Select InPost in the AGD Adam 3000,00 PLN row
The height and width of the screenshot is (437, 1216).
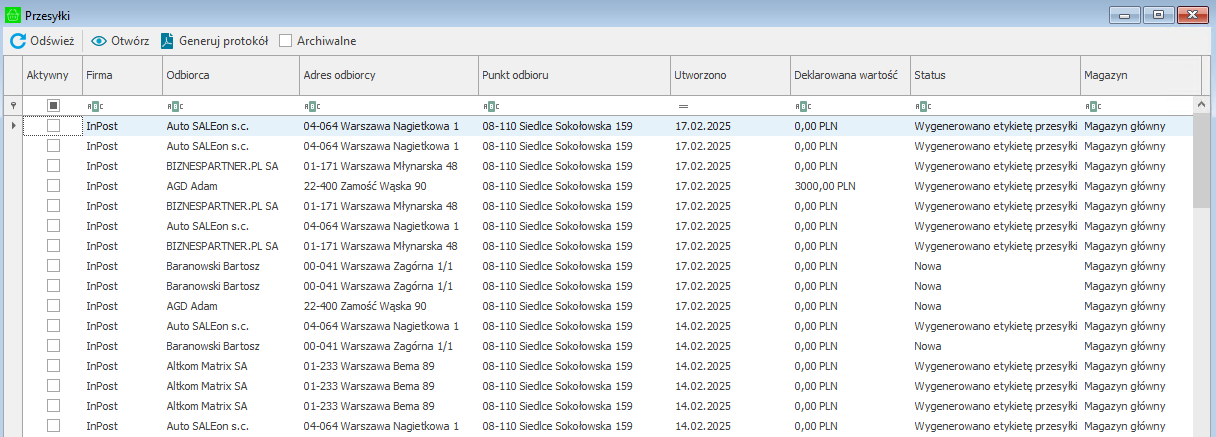coord(122,185)
